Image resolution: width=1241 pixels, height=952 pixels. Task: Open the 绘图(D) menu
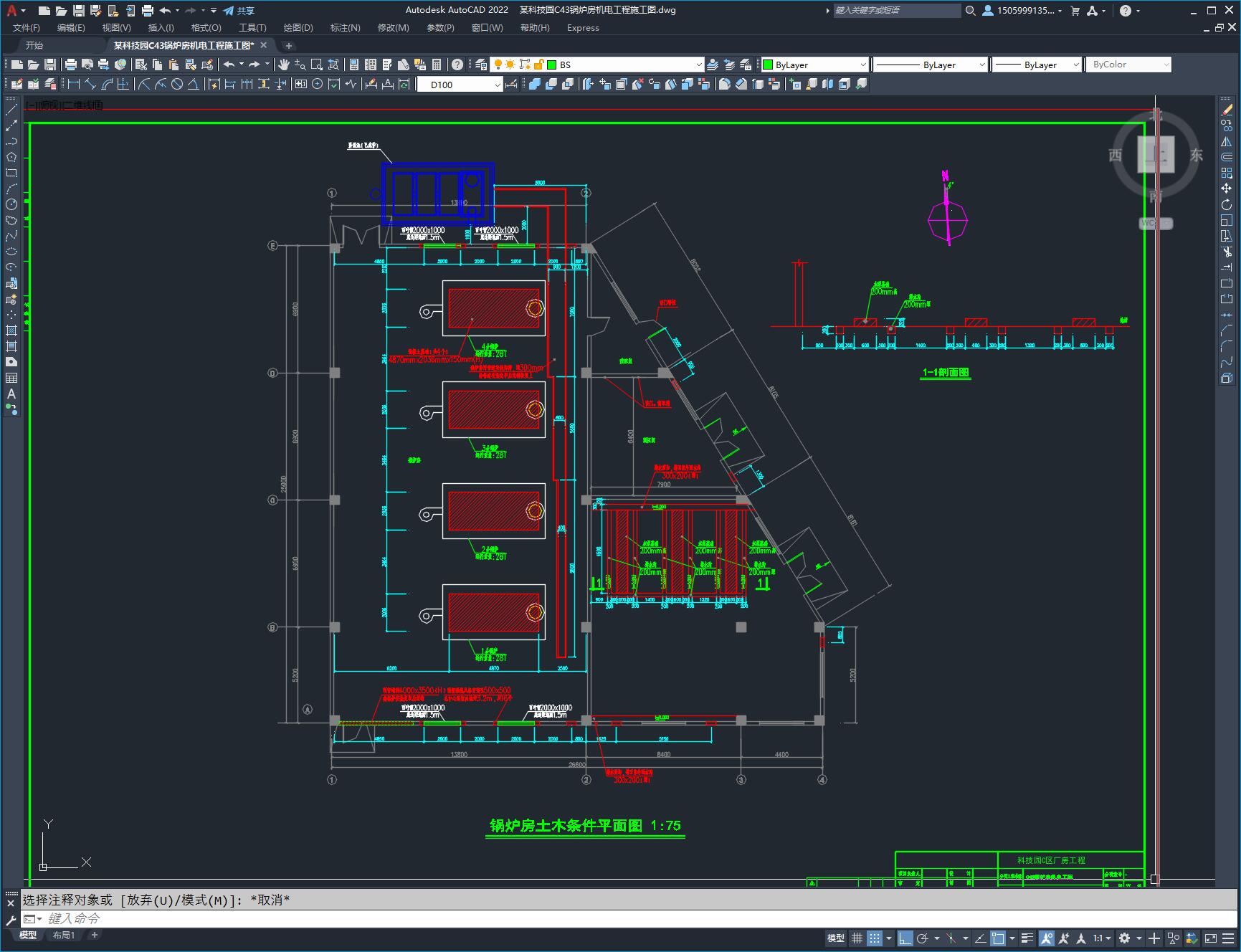click(298, 27)
